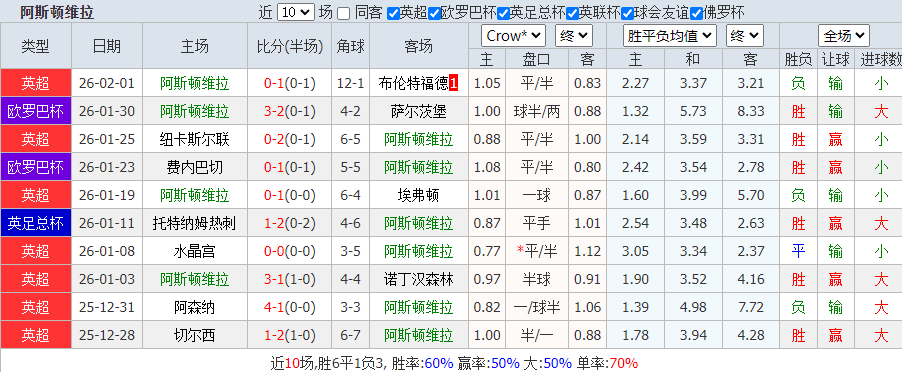Click 萨尔茨堡 away team

pos(419,112)
